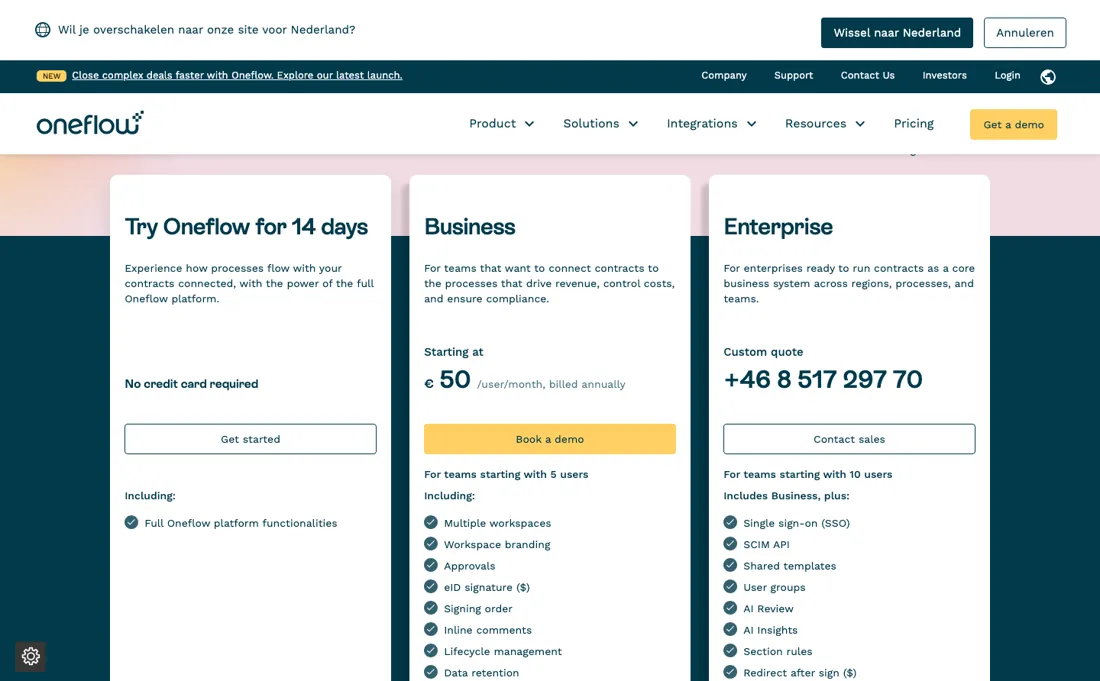Screen dimensions: 1100x681
Task: Open the Company link in top bar
Action: coord(724,76)
